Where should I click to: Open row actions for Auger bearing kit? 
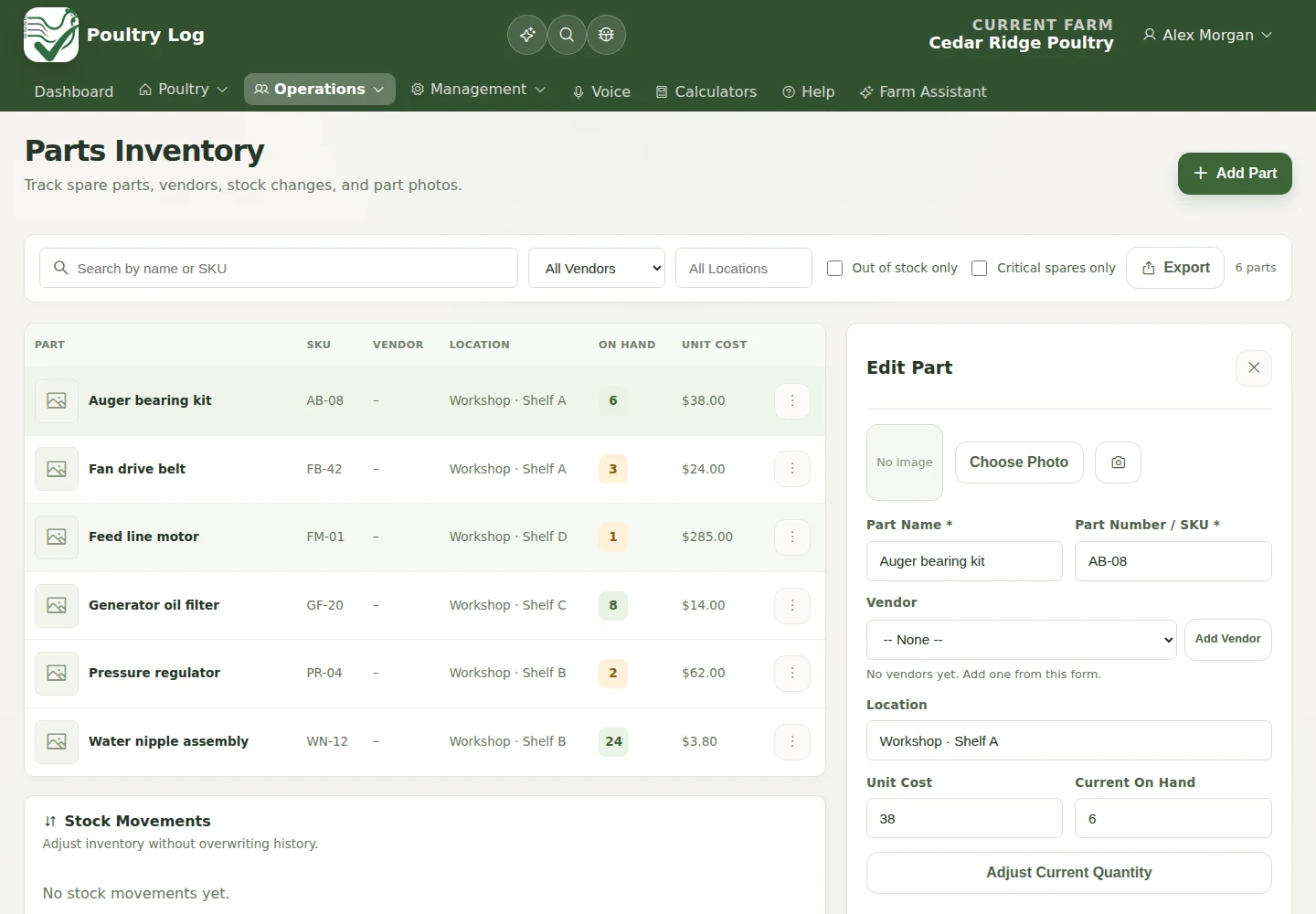pos(792,400)
